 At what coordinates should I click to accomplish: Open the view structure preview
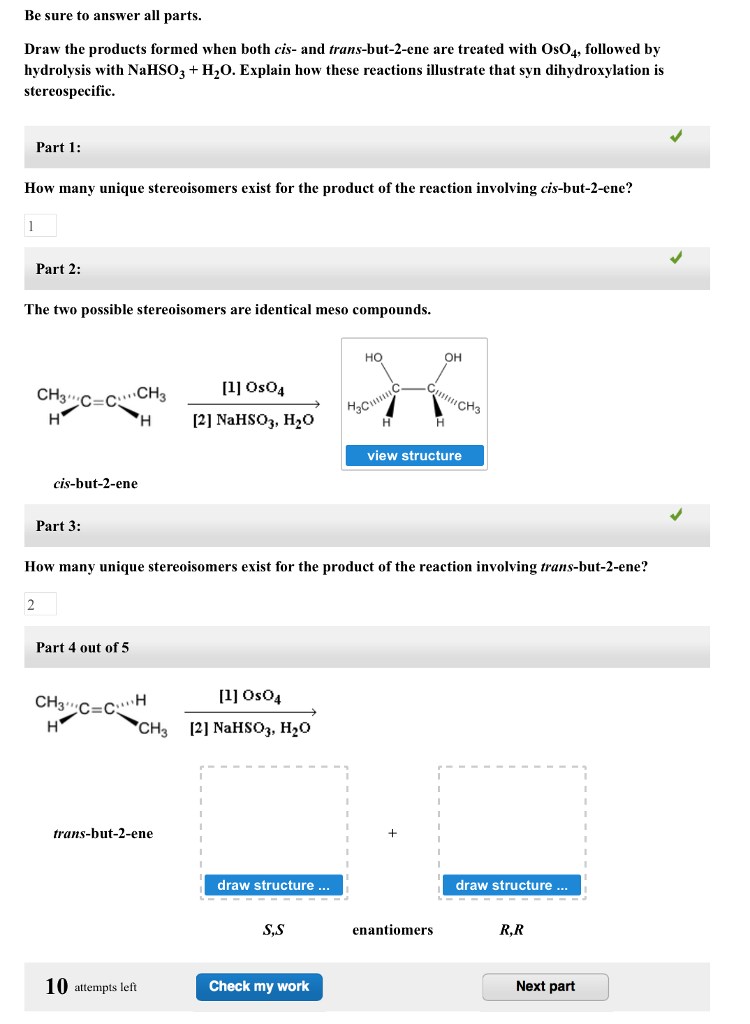[414, 455]
